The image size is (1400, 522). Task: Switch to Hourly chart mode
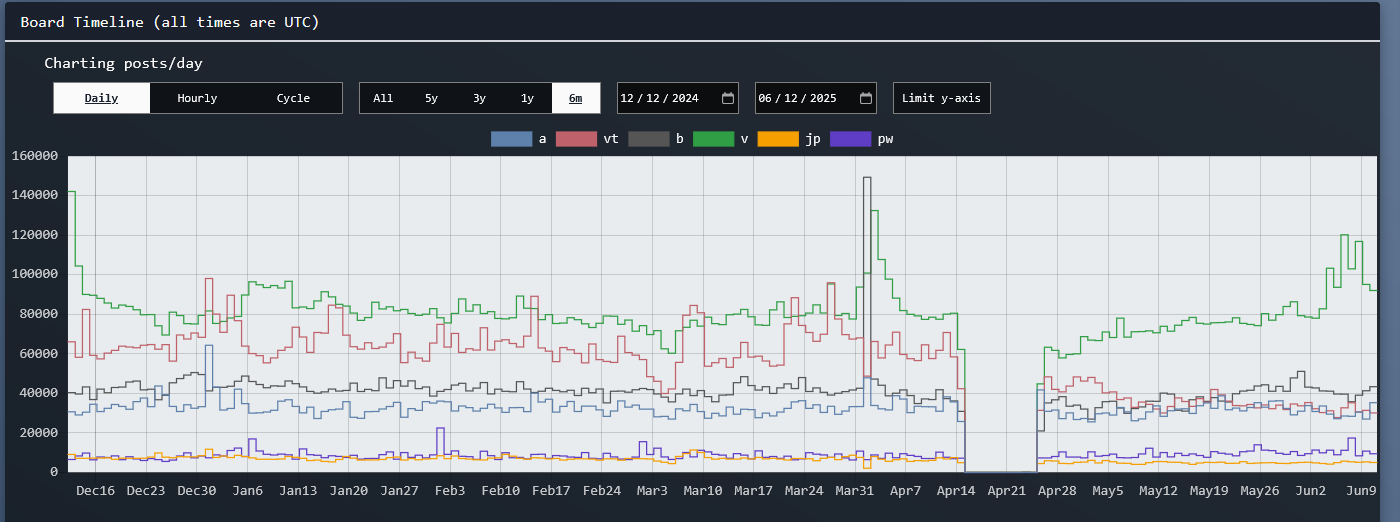197,98
